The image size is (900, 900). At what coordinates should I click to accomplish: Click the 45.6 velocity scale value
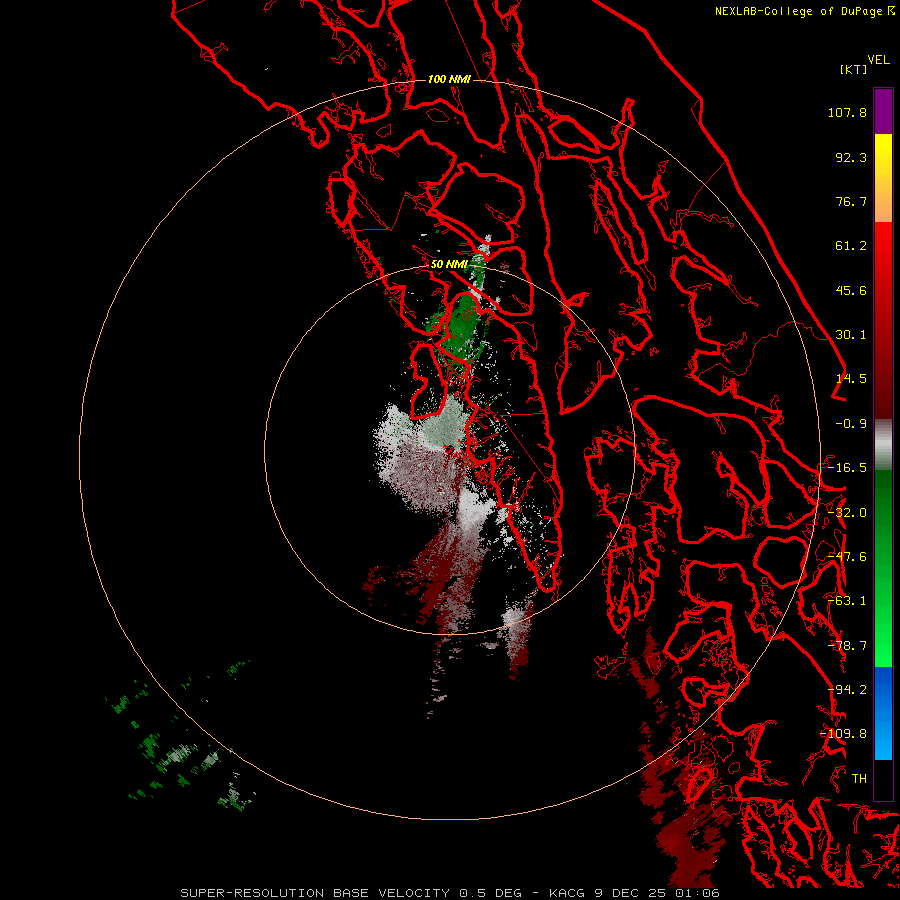[851, 290]
